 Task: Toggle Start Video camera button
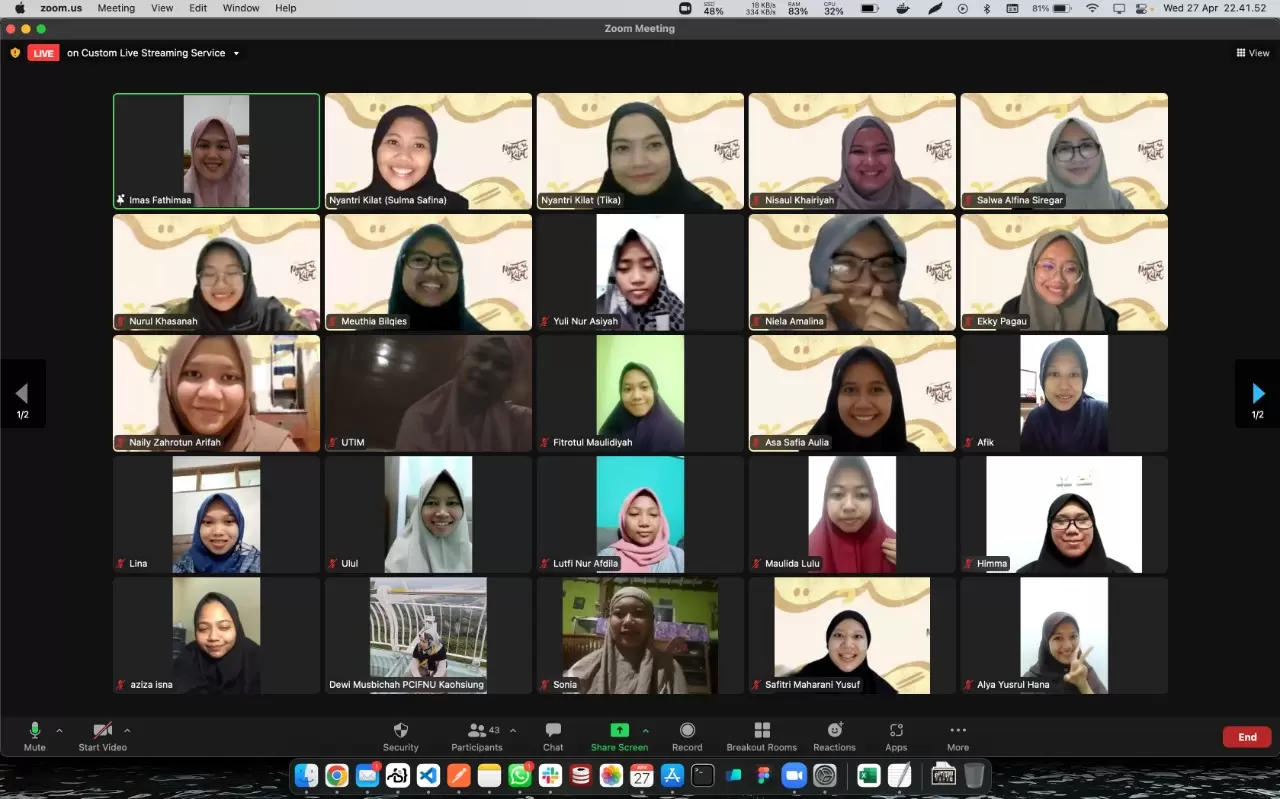tap(102, 736)
